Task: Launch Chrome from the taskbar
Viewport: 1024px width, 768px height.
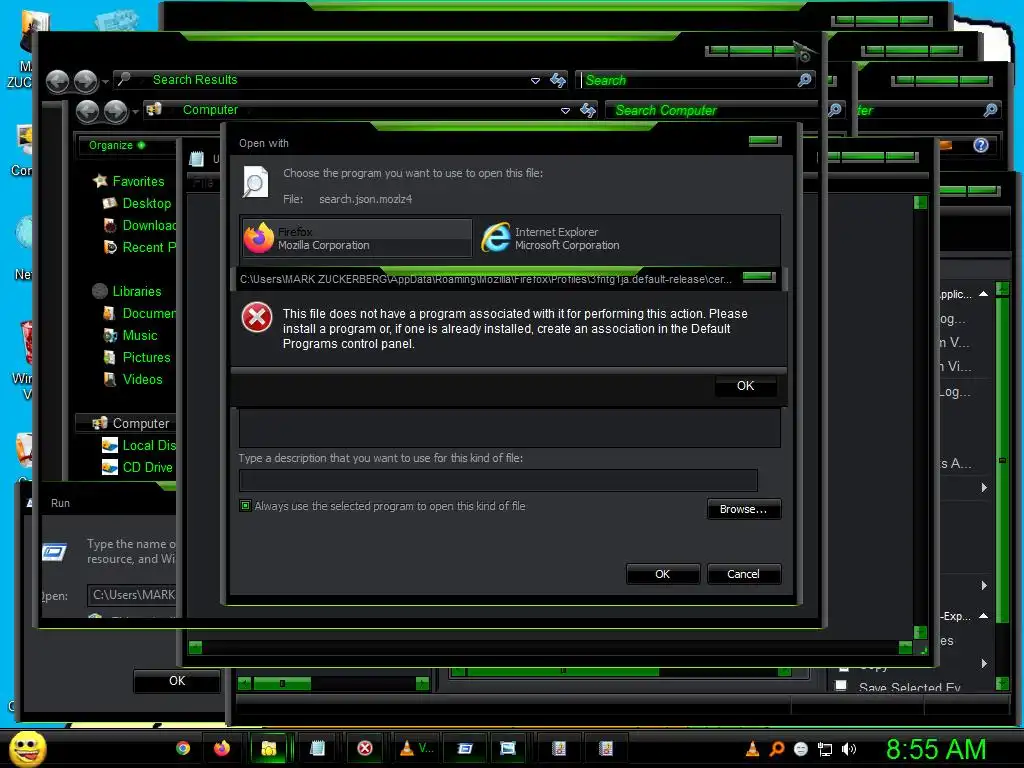Action: pyautogui.click(x=184, y=748)
